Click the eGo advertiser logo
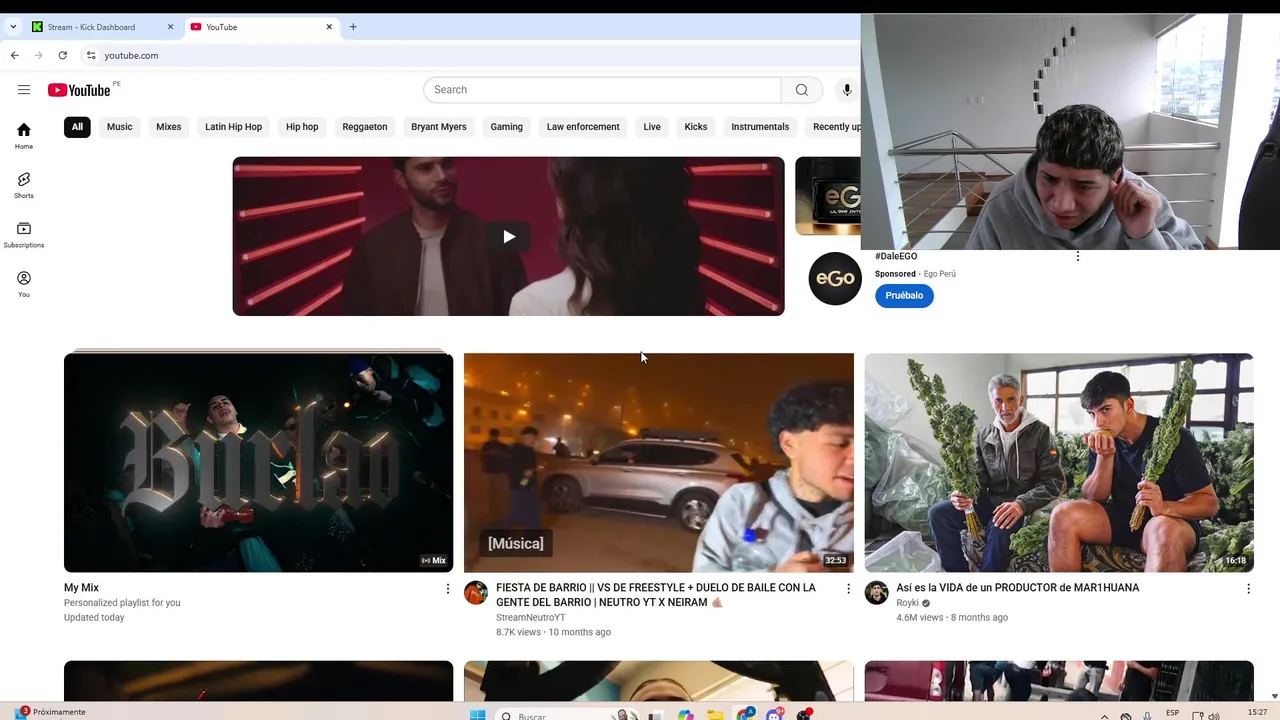The width and height of the screenshot is (1280, 720). pyautogui.click(x=835, y=278)
